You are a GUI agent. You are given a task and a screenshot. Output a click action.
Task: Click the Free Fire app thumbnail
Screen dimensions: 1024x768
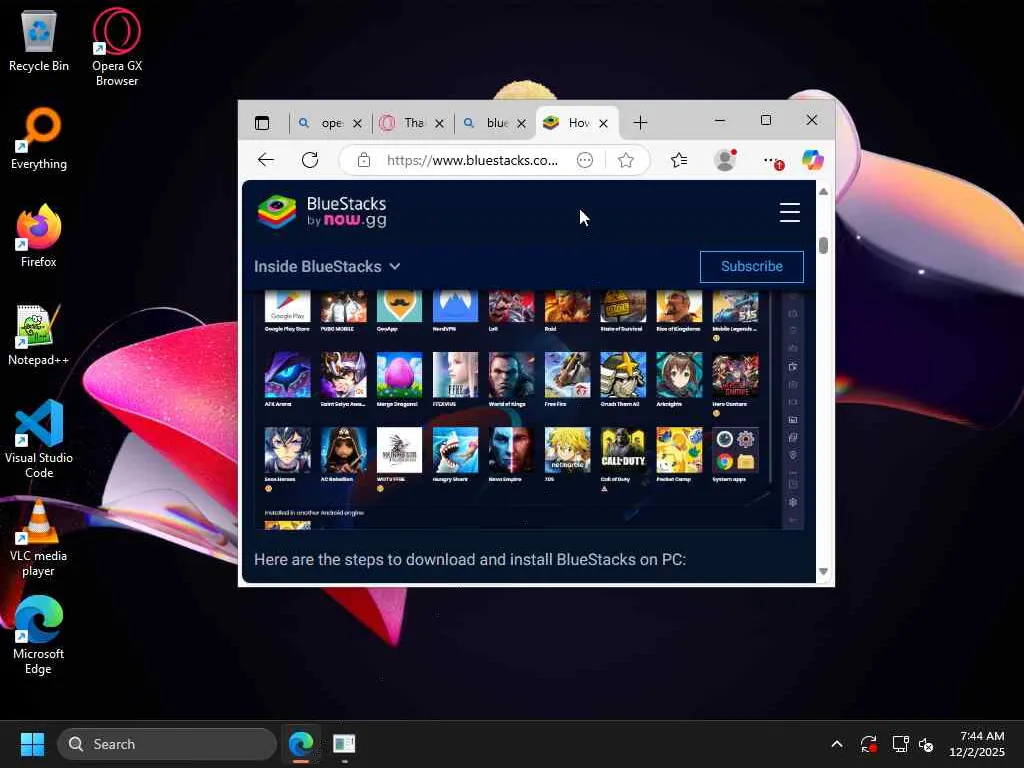(x=568, y=375)
